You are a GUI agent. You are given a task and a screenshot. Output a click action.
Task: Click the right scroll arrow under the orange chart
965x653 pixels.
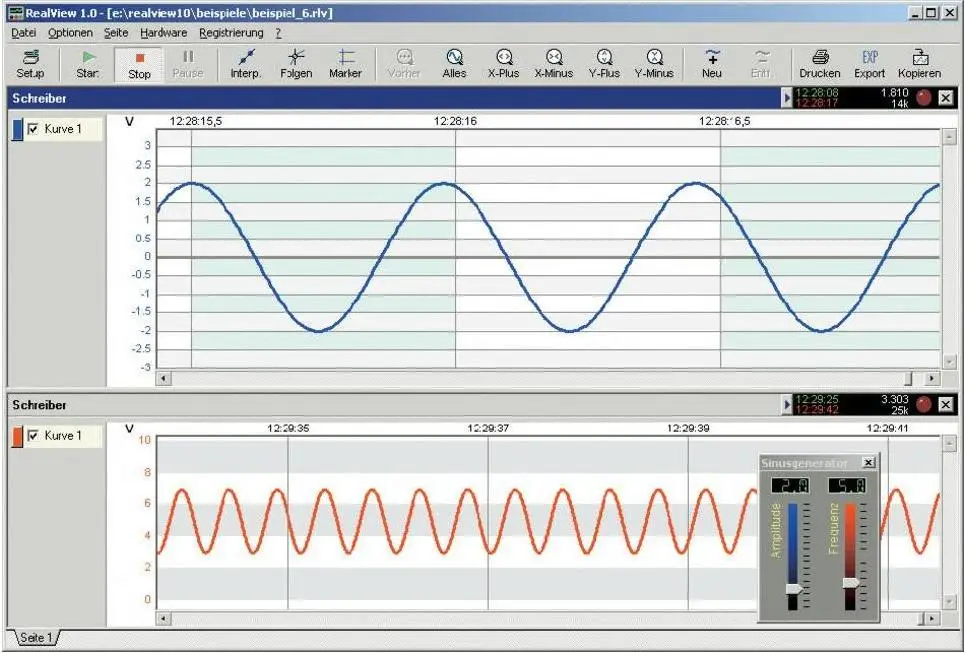pyautogui.click(x=932, y=617)
